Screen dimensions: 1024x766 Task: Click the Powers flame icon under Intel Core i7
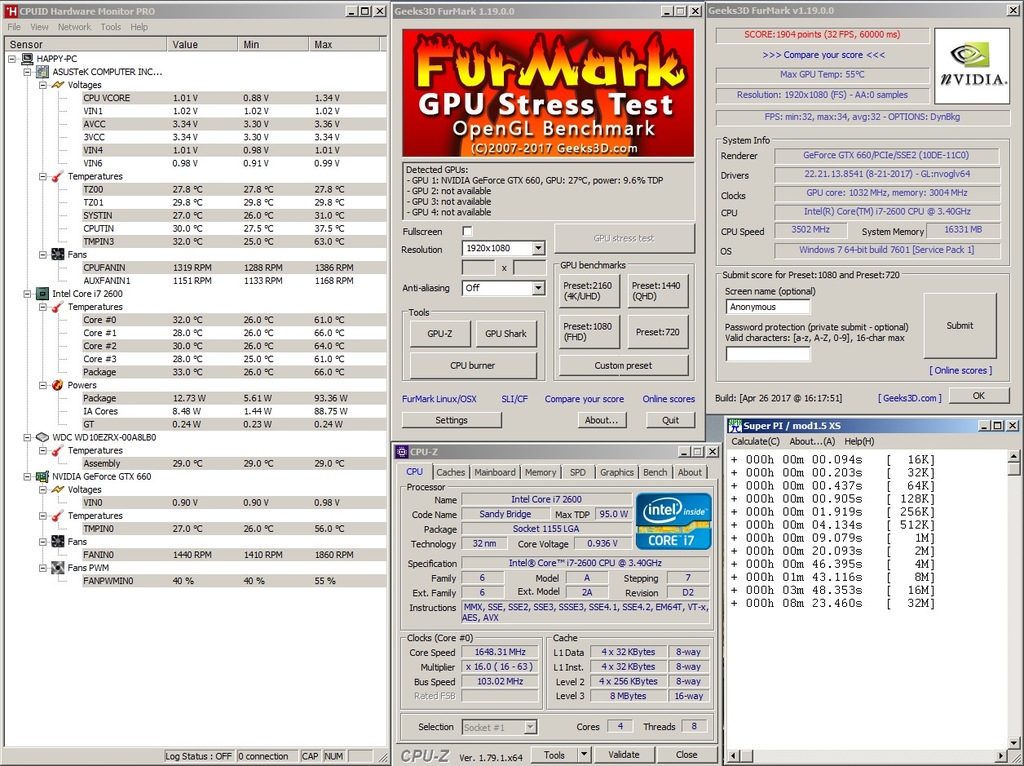point(58,385)
